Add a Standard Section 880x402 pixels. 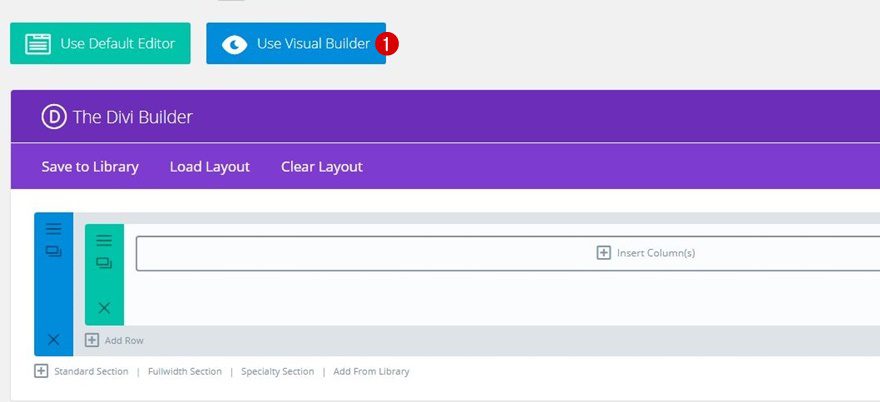(91, 372)
